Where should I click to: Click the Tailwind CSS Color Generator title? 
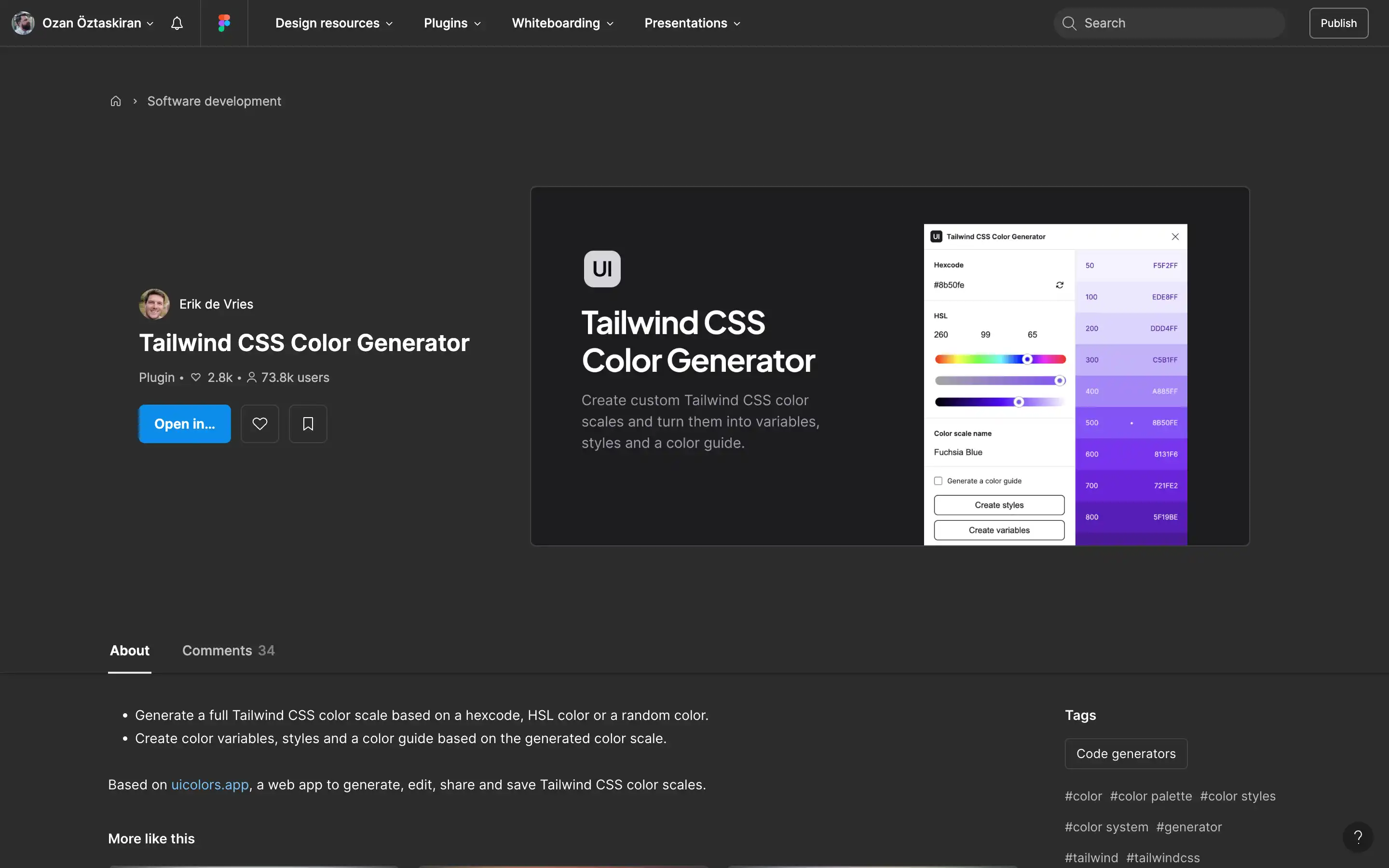click(304, 343)
